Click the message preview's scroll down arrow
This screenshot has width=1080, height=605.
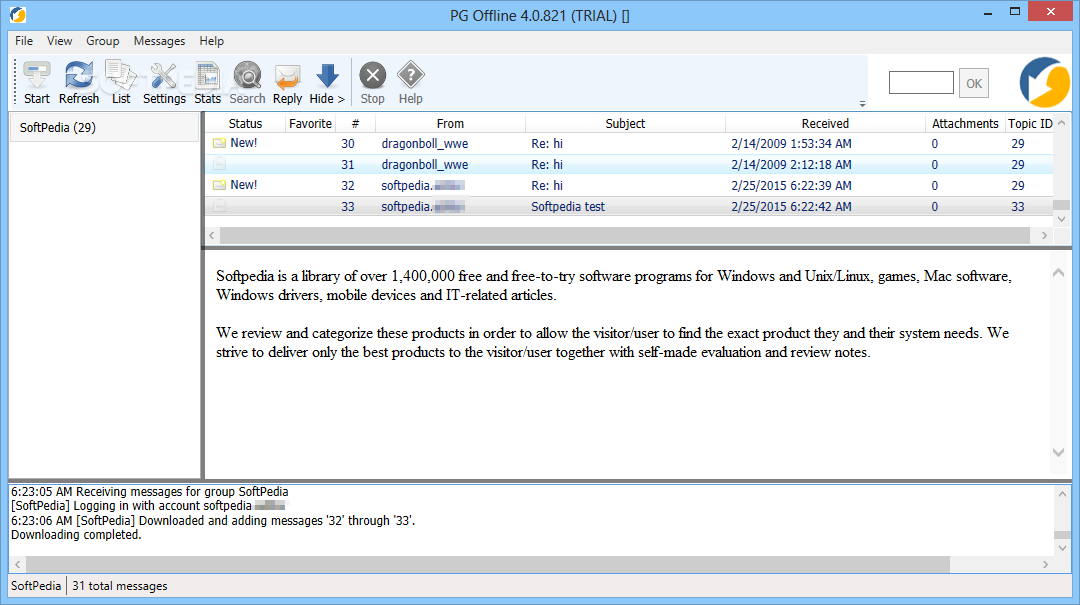pyautogui.click(x=1059, y=453)
